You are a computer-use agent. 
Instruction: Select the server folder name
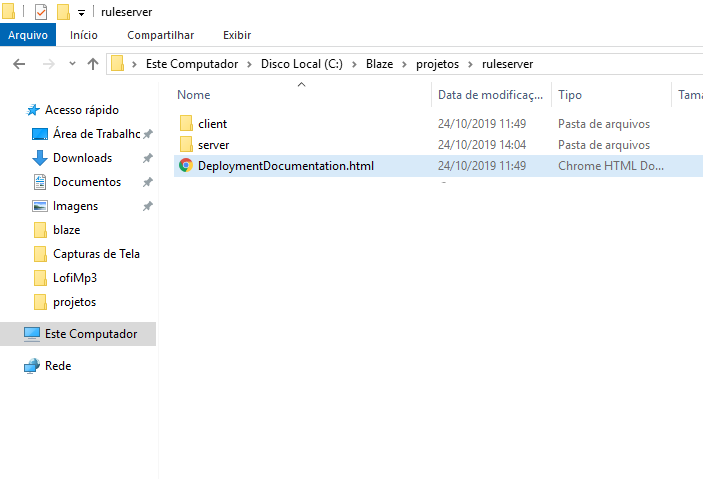coord(213,145)
